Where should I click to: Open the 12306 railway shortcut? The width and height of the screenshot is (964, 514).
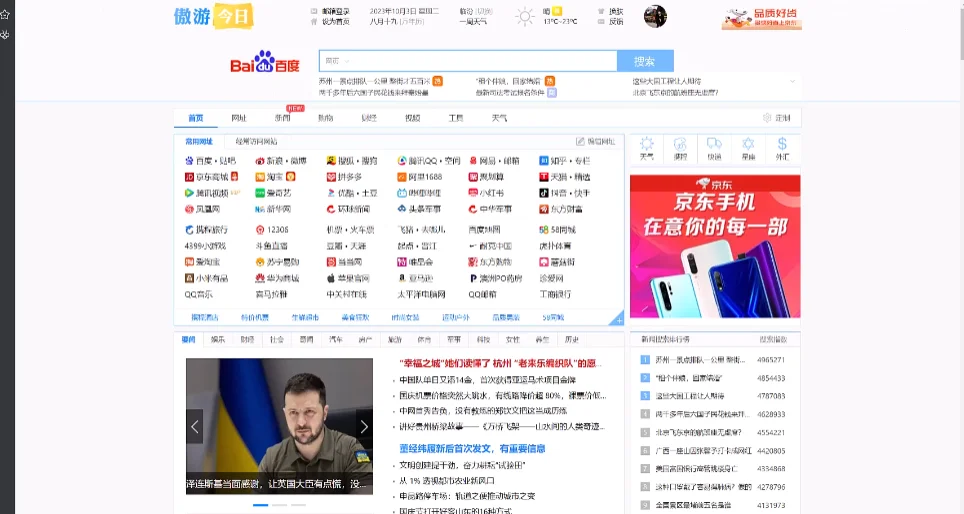(x=272, y=230)
